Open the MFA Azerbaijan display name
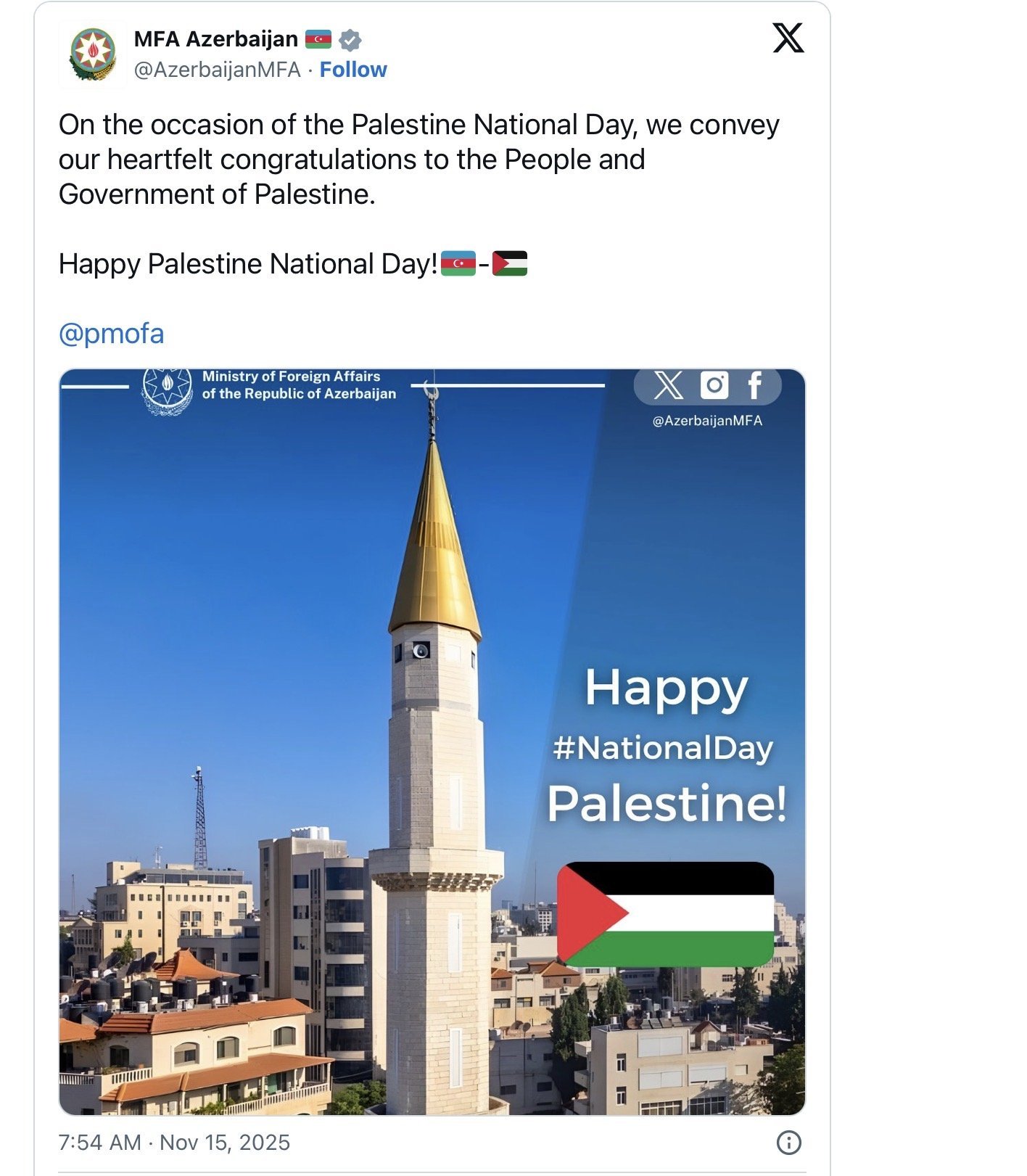Screen dimensions: 1027x1176 pyautogui.click(x=216, y=39)
